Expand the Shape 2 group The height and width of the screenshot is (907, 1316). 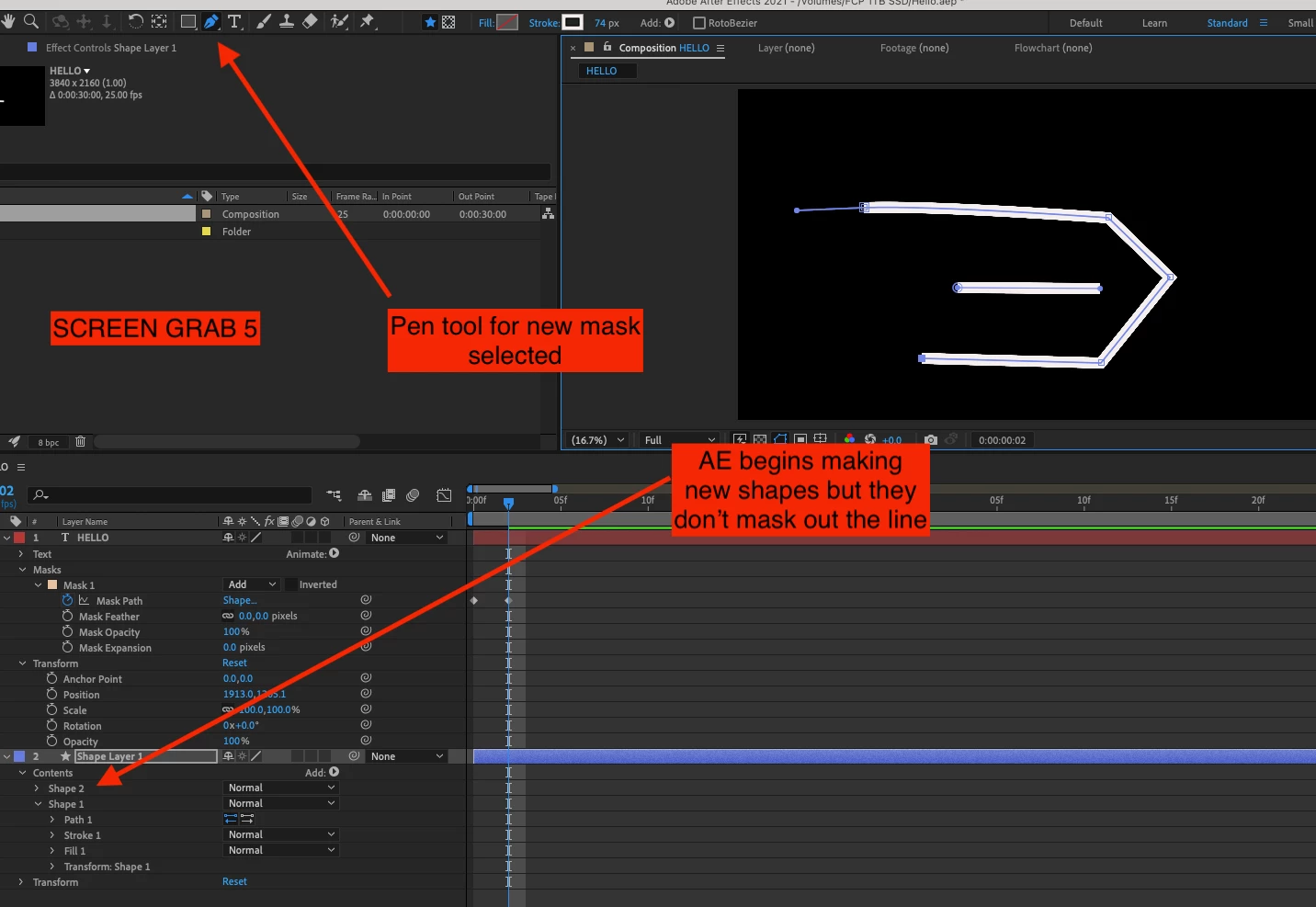[x=37, y=788]
